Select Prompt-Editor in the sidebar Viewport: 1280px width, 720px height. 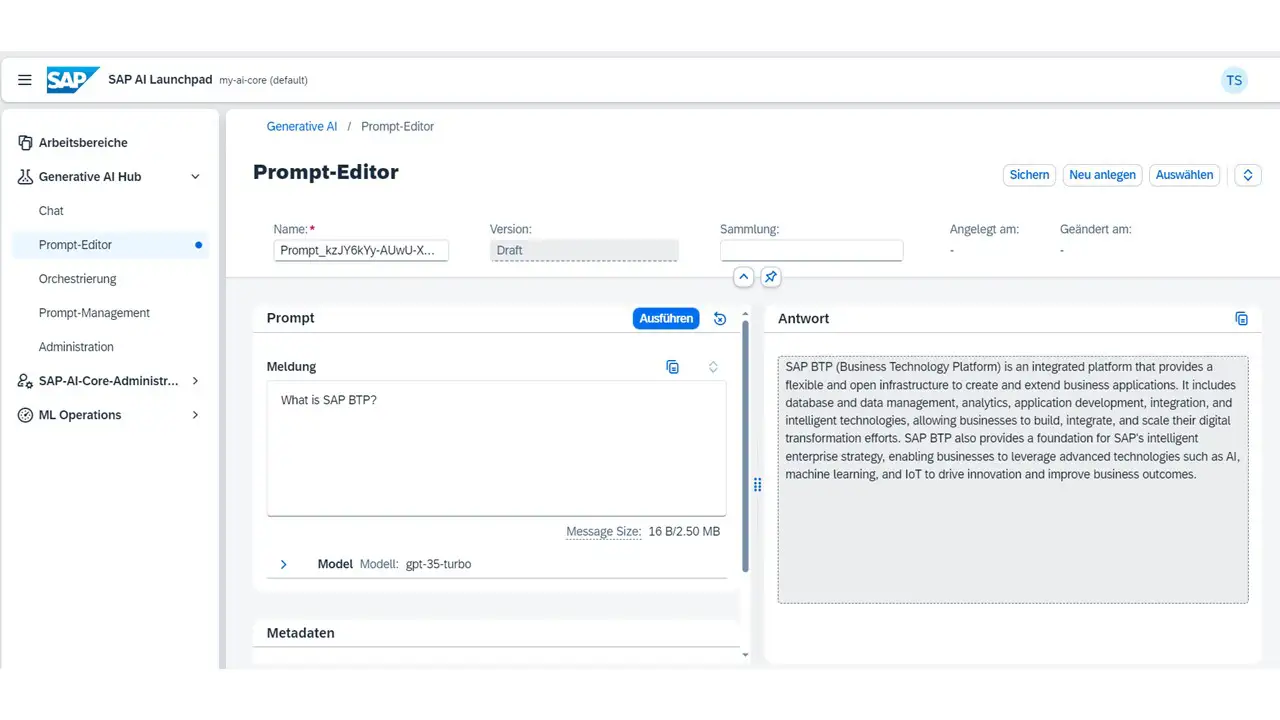110,245
